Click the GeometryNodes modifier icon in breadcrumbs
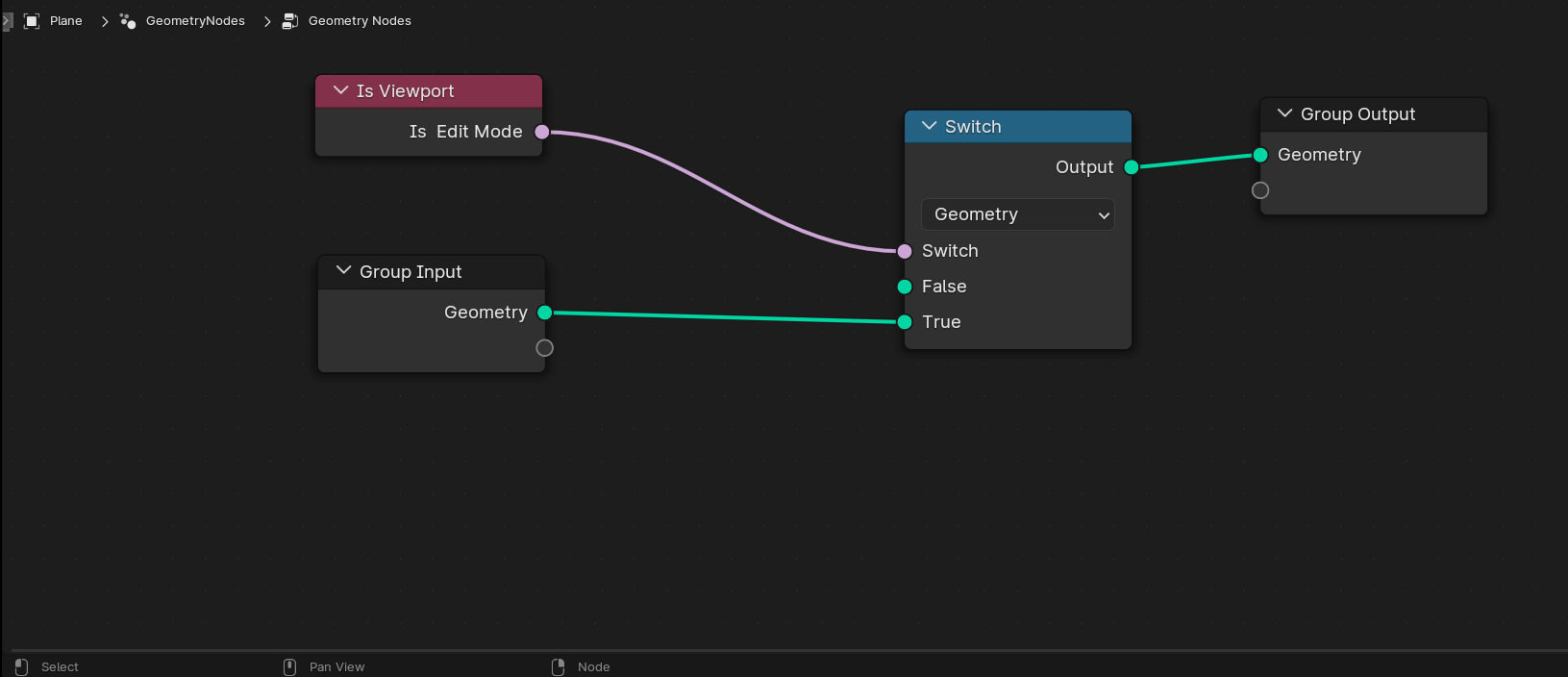 click(x=128, y=21)
